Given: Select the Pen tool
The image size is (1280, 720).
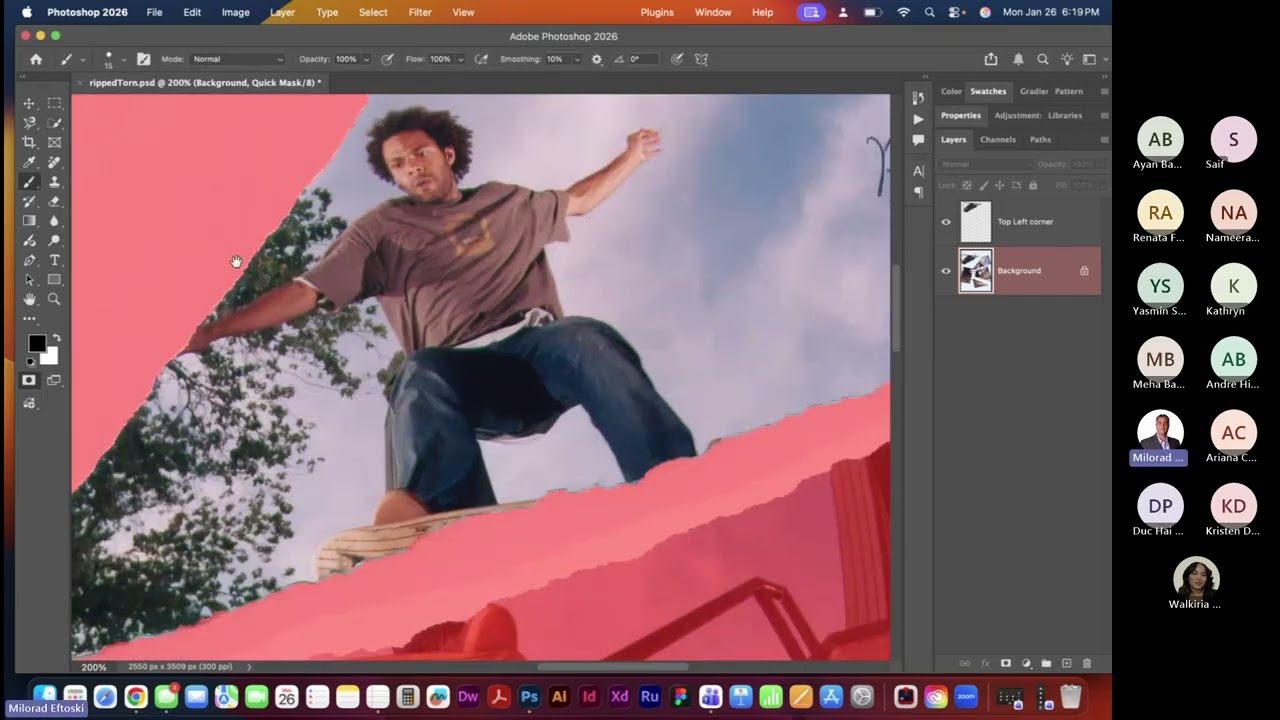Looking at the screenshot, I should coord(29,260).
